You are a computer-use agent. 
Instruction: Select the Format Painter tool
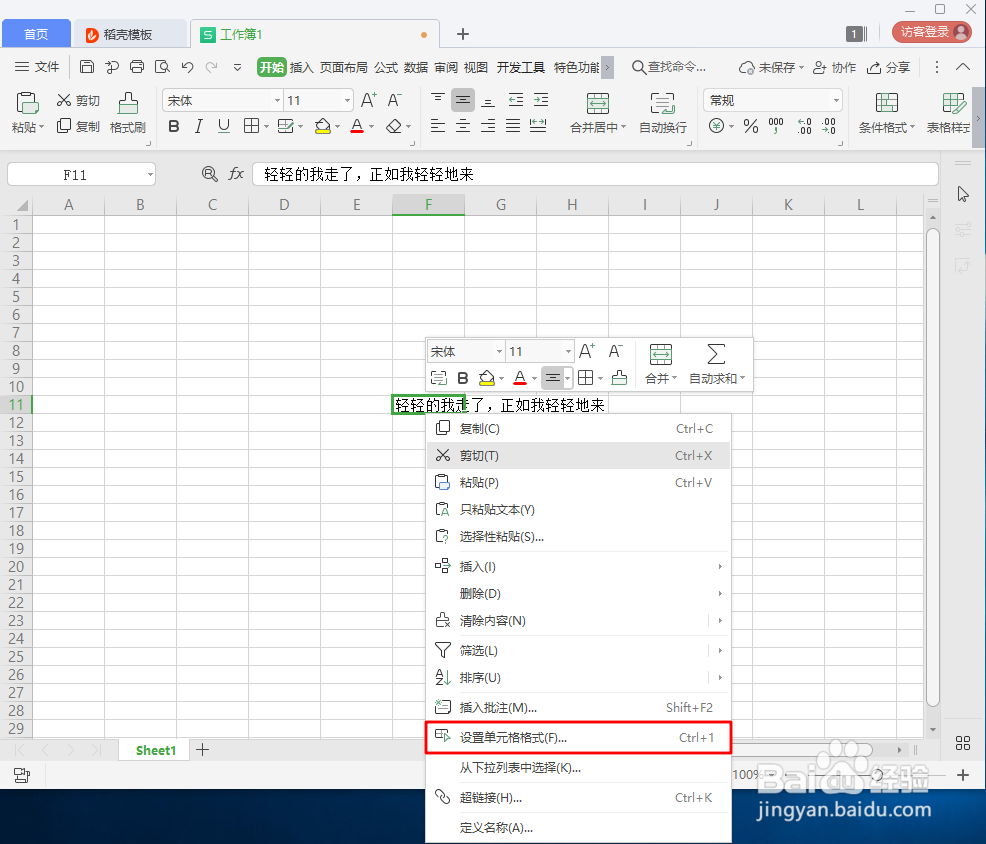[128, 113]
